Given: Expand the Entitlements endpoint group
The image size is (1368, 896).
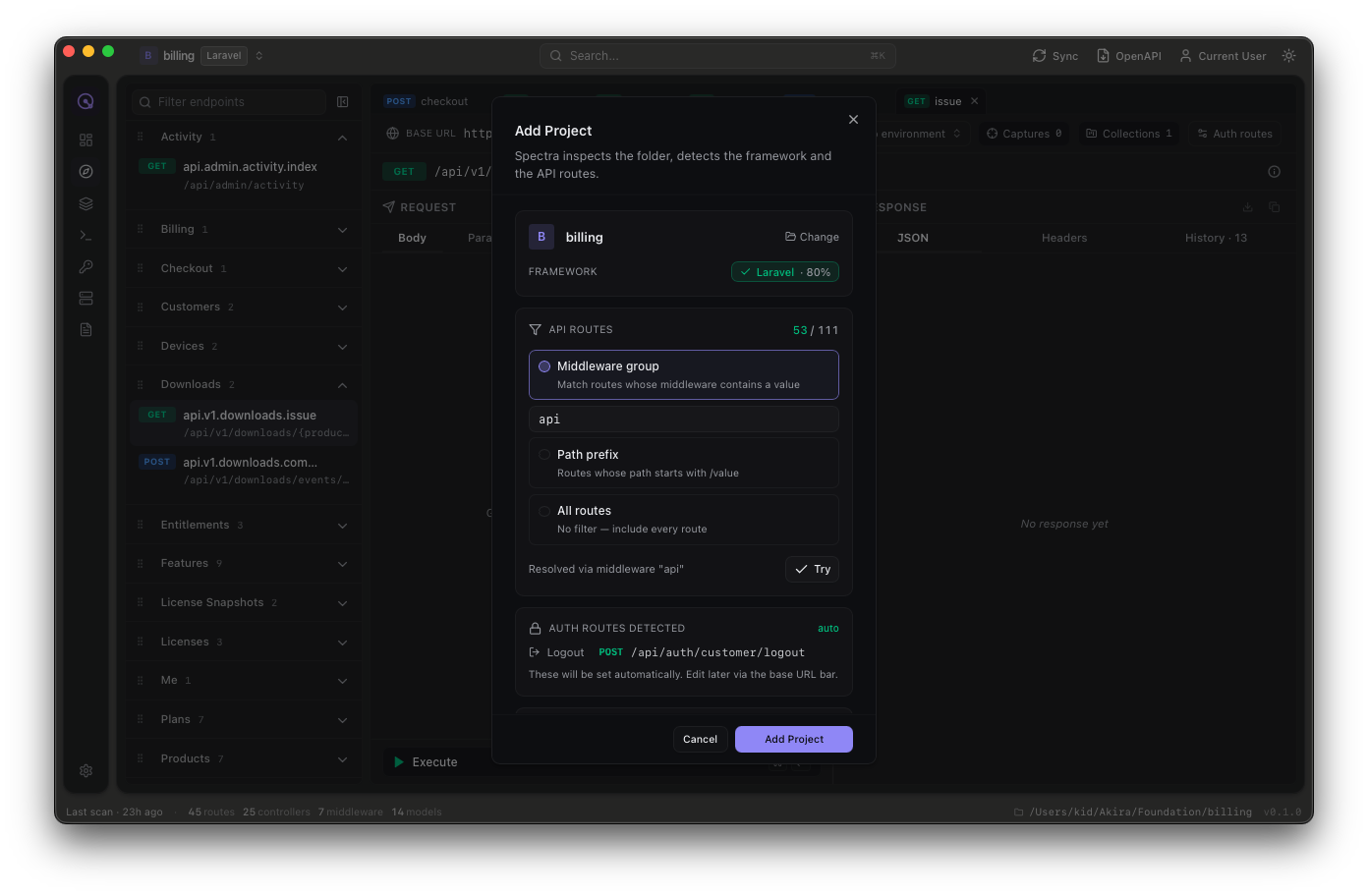Looking at the screenshot, I should (342, 526).
